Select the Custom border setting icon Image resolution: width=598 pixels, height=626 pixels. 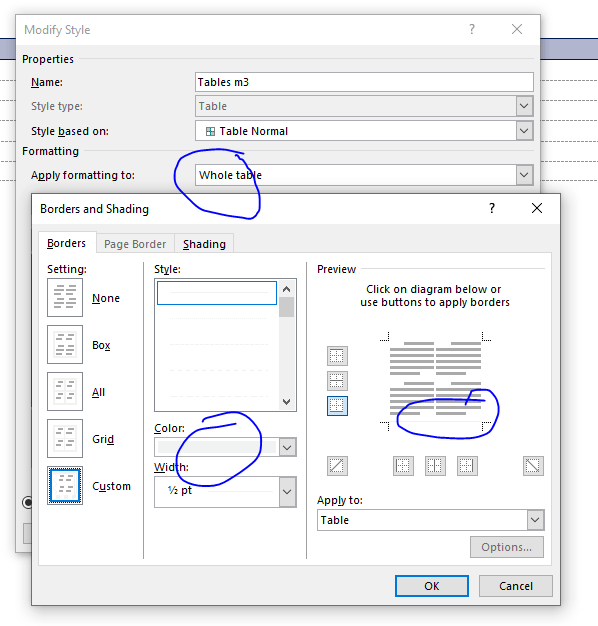pos(65,485)
